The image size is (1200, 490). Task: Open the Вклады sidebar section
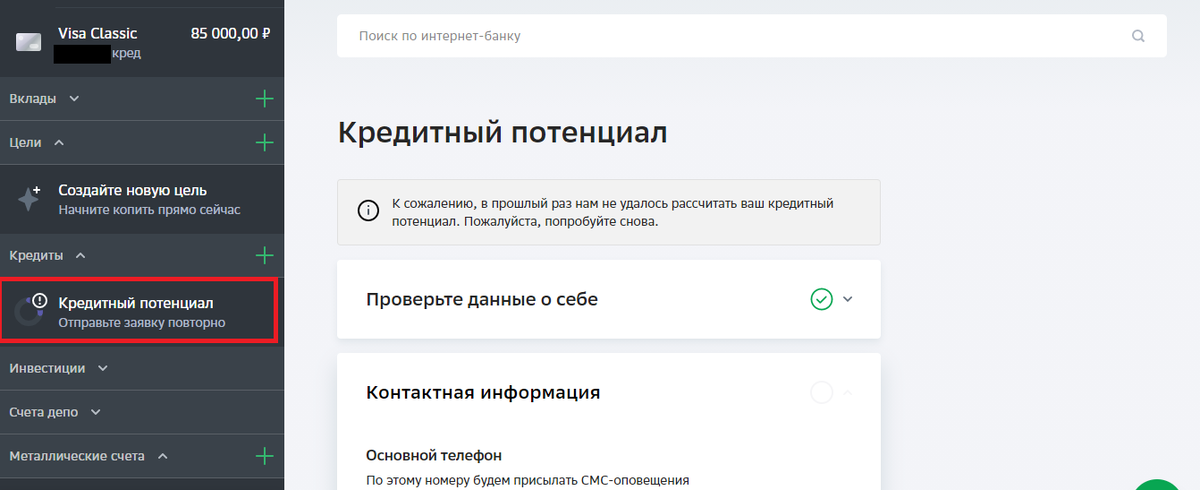142,99
